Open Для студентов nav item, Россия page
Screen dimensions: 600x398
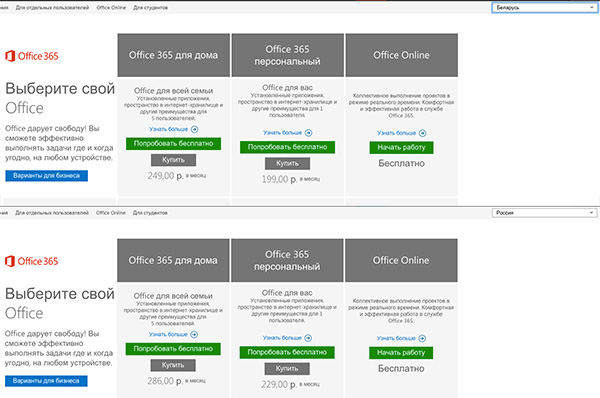coord(150,213)
